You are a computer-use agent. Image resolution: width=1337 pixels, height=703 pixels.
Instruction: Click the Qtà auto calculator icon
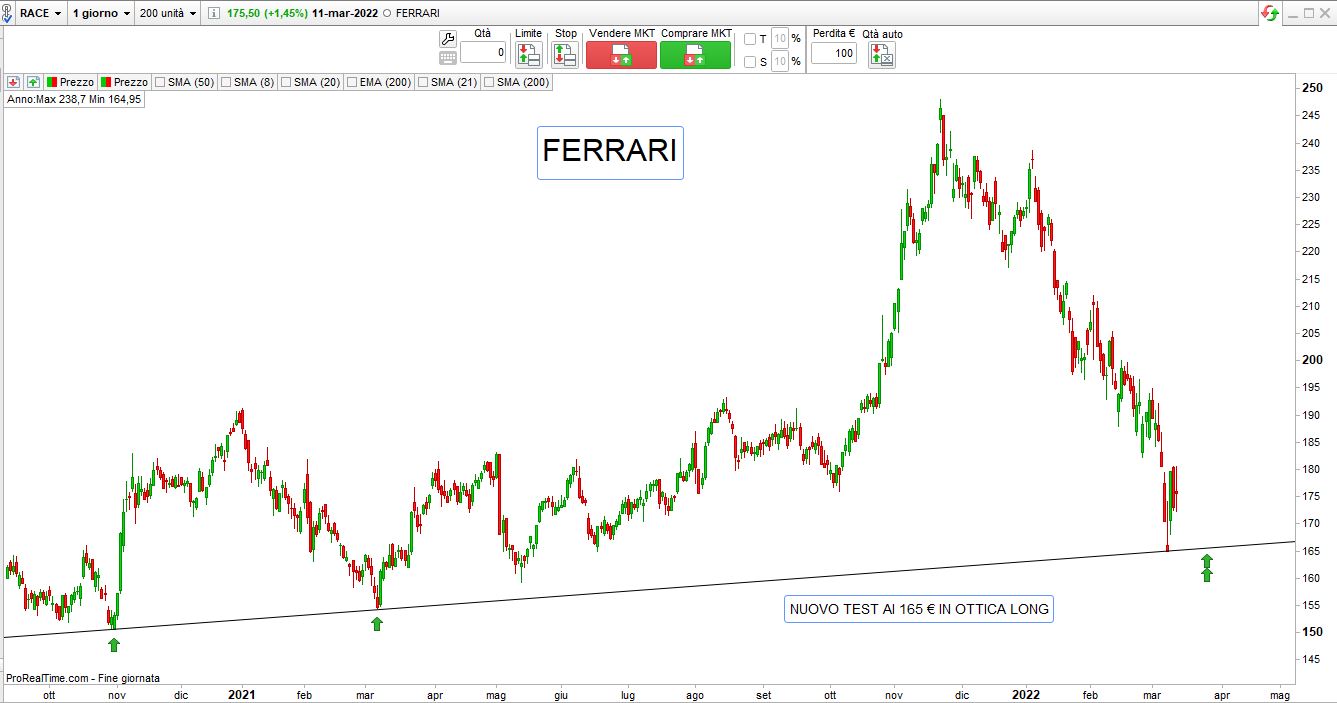coord(882,54)
